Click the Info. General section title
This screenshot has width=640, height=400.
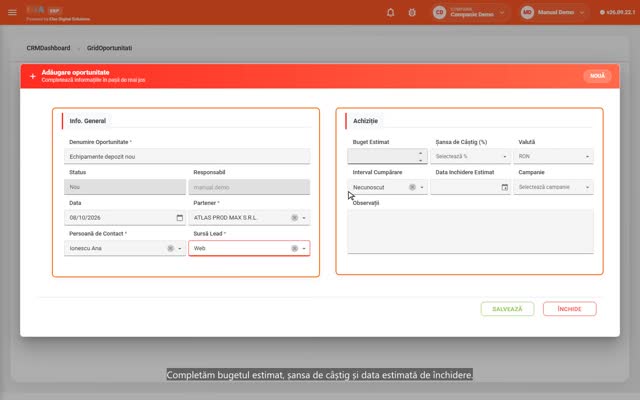click(x=87, y=121)
